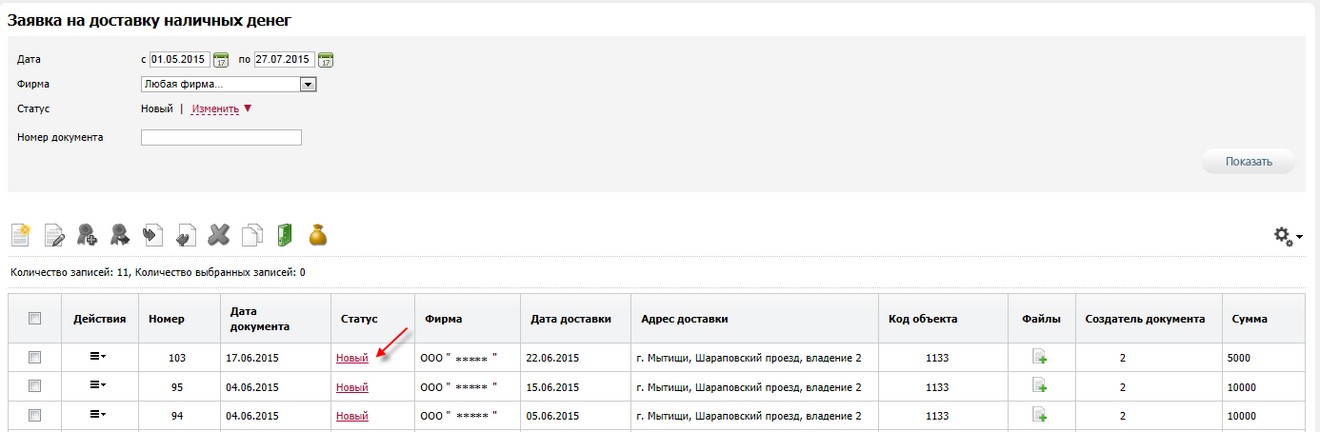Check the row for document 95
This screenshot has height=432, width=1320.
pyautogui.click(x=35, y=386)
